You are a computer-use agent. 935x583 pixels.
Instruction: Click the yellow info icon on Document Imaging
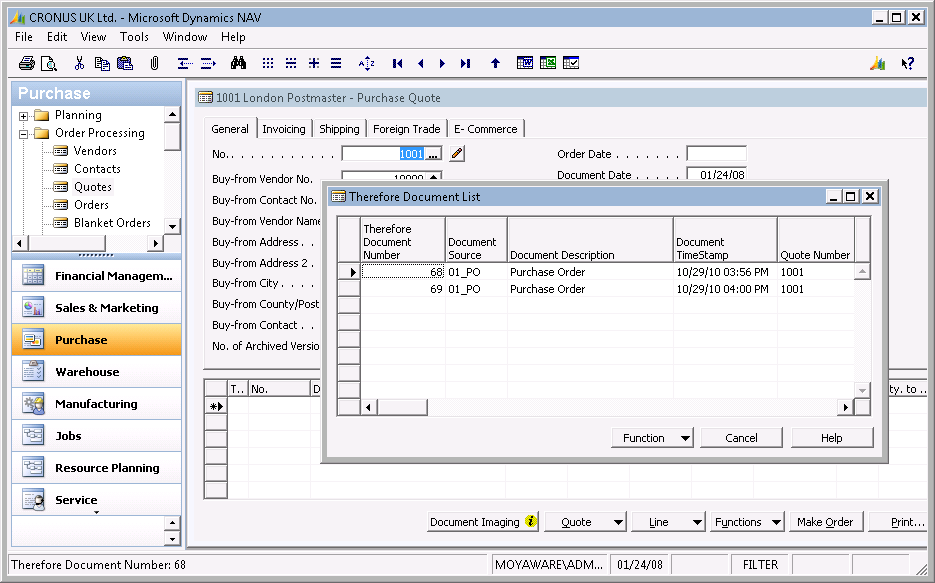point(531,522)
